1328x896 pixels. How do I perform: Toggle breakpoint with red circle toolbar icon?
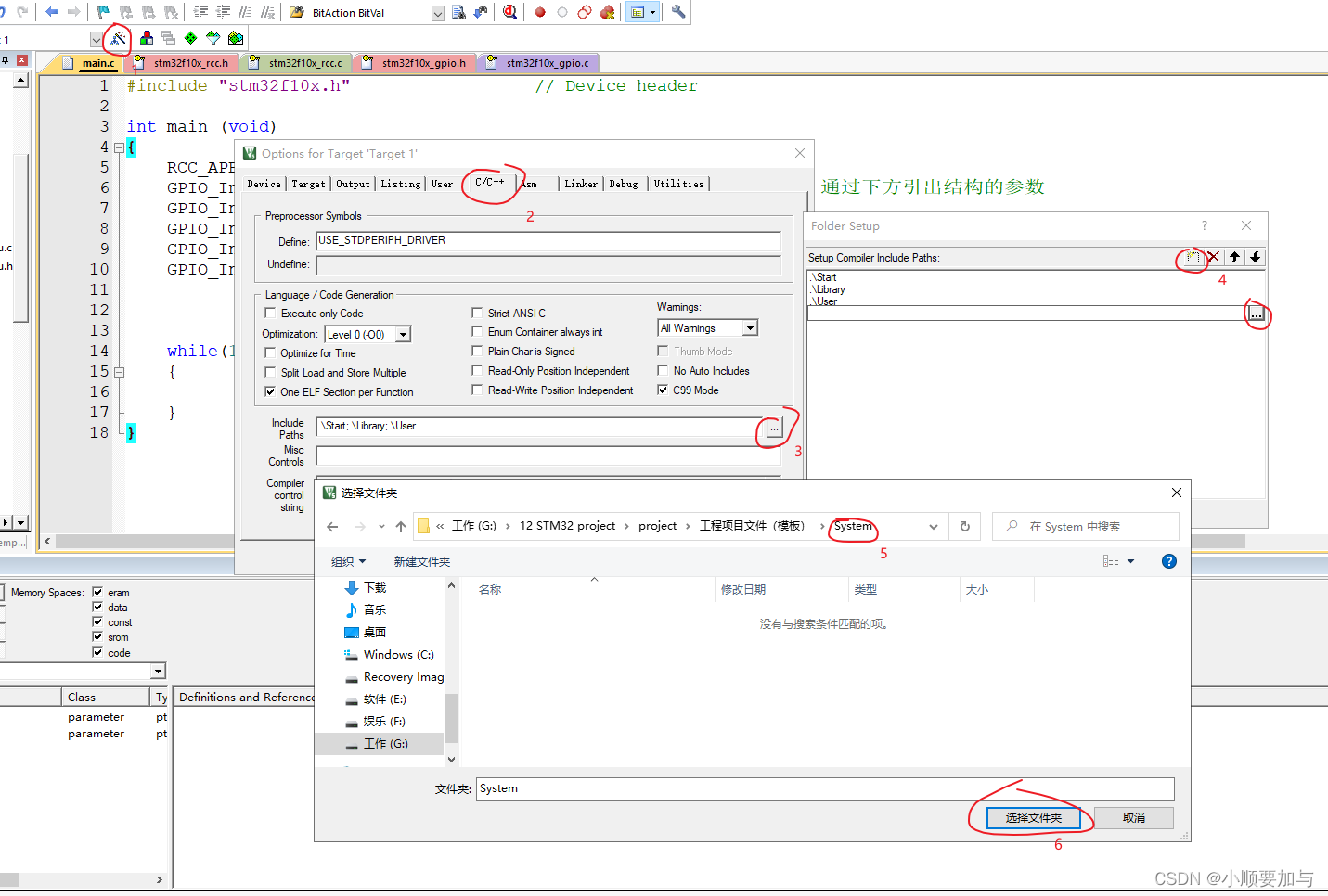540,12
